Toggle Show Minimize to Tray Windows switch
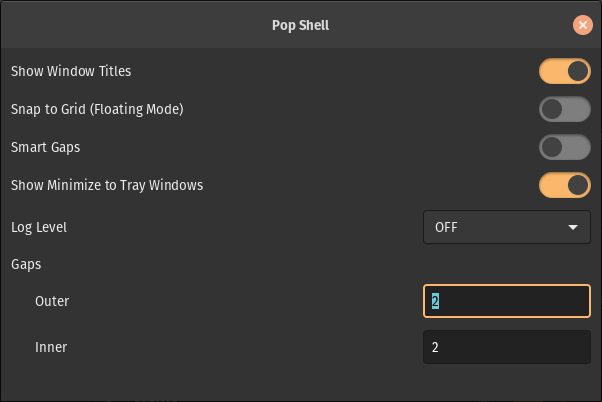This screenshot has width=602, height=402. (x=565, y=186)
